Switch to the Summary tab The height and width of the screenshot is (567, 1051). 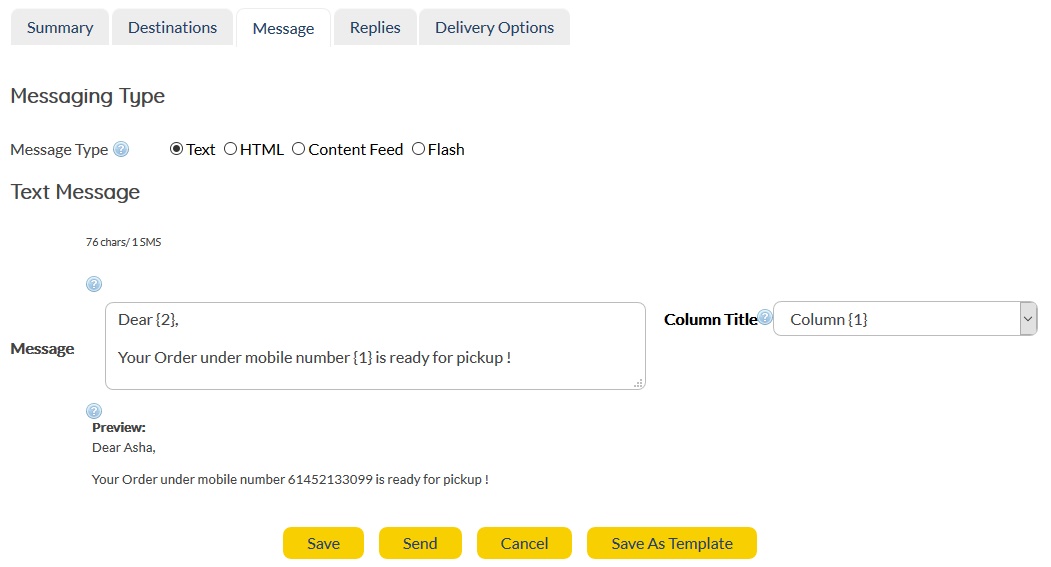pyautogui.click(x=60, y=28)
